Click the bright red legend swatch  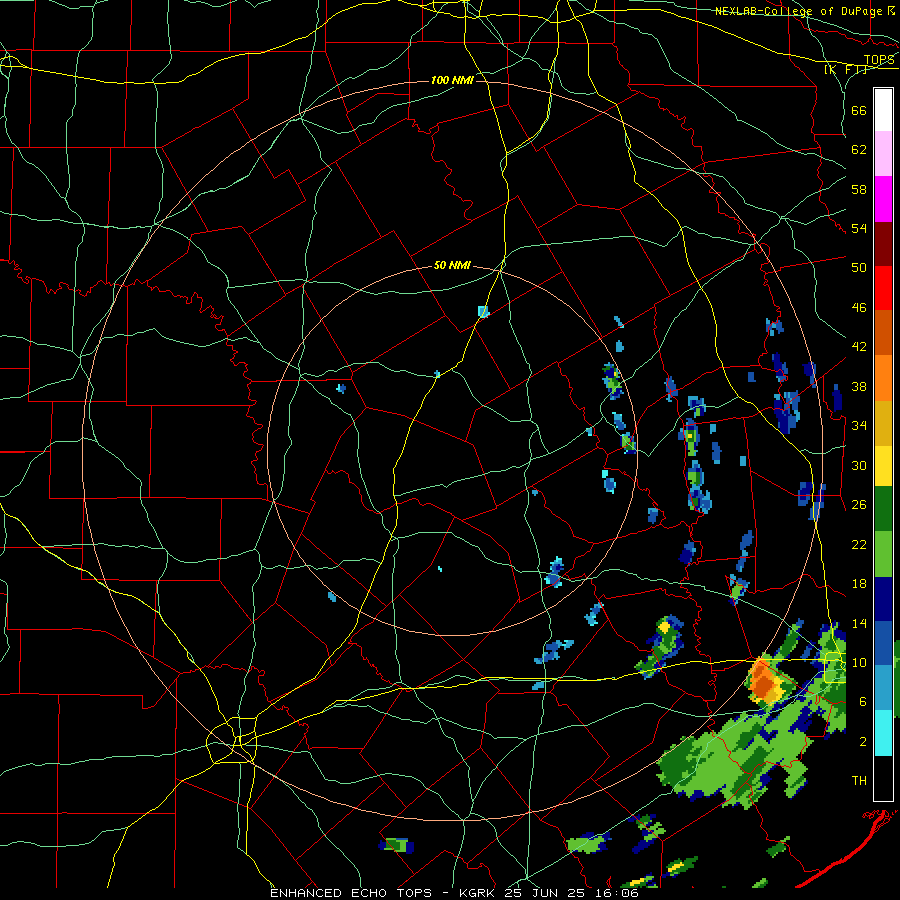click(x=883, y=288)
